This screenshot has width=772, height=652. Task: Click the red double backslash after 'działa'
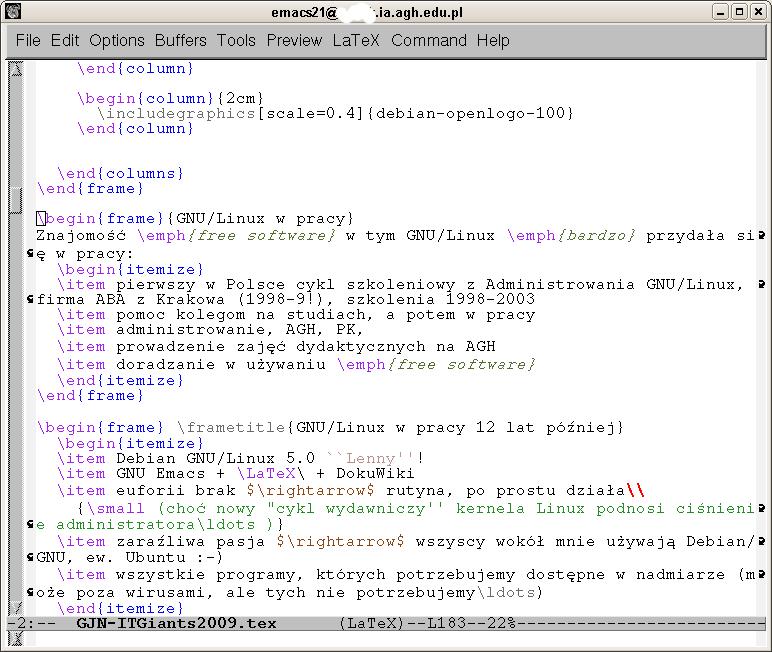[635, 491]
